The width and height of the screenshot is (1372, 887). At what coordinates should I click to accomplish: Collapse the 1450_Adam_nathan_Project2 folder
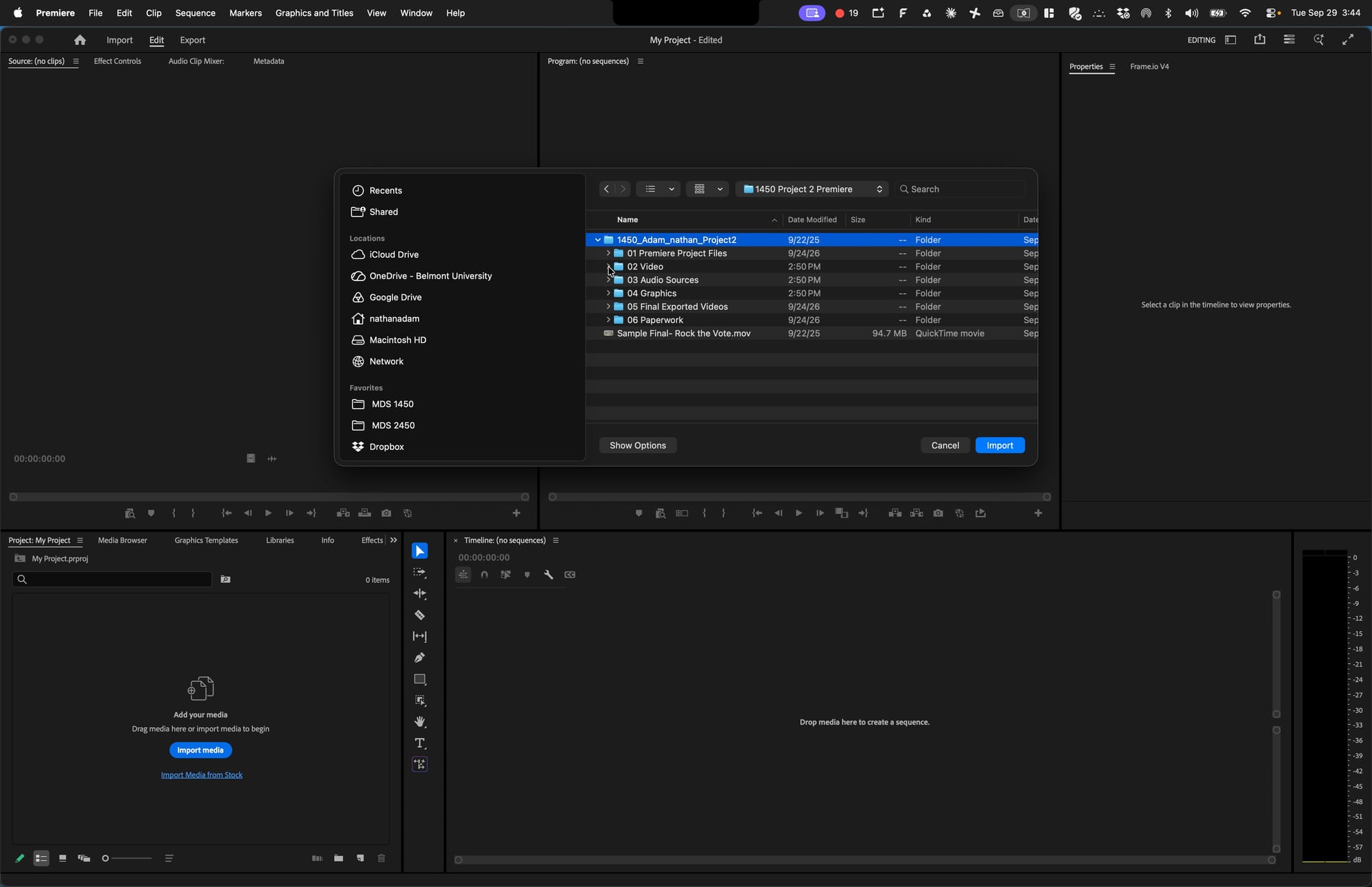click(x=598, y=240)
